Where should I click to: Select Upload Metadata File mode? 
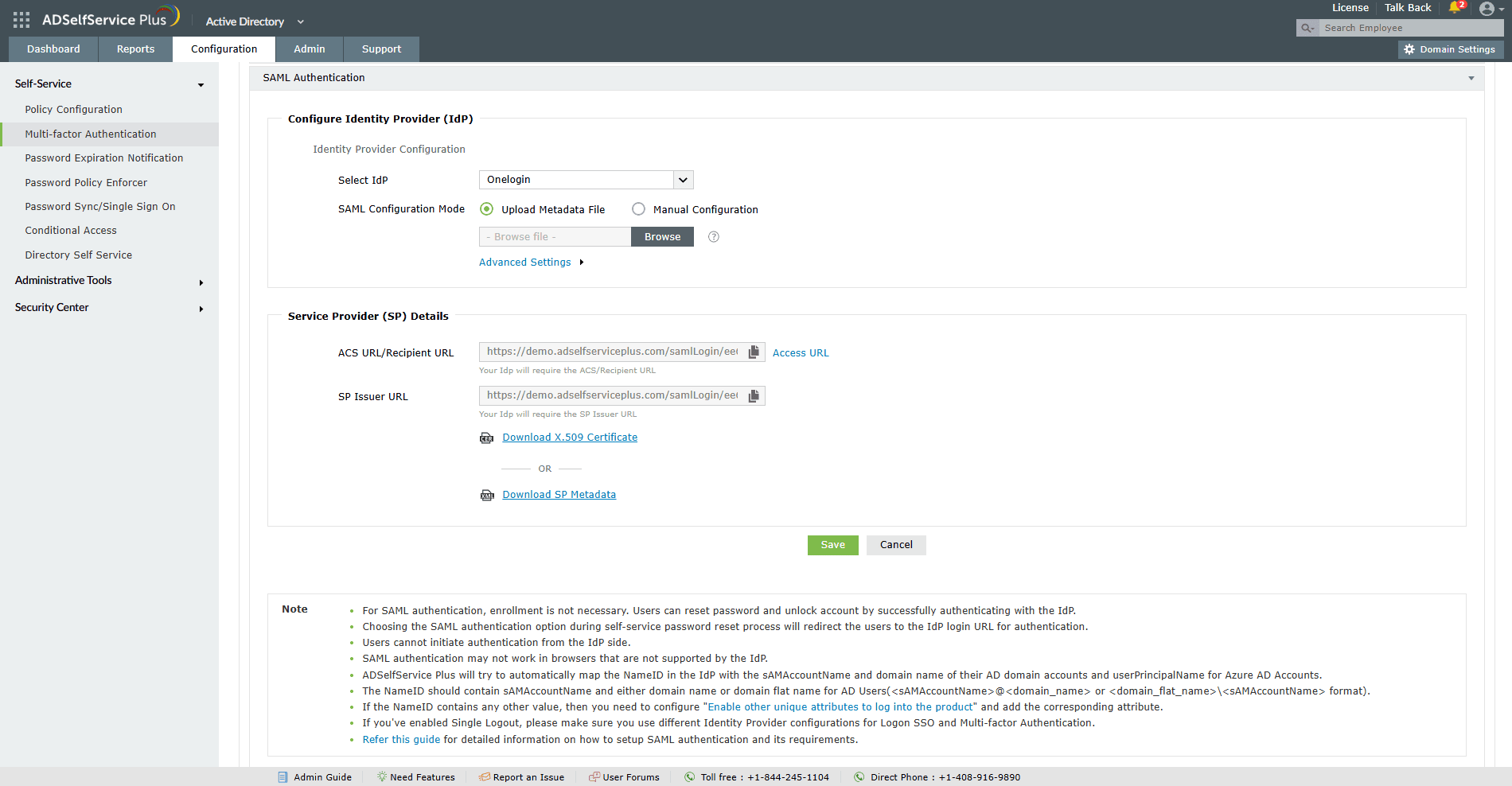(x=487, y=209)
